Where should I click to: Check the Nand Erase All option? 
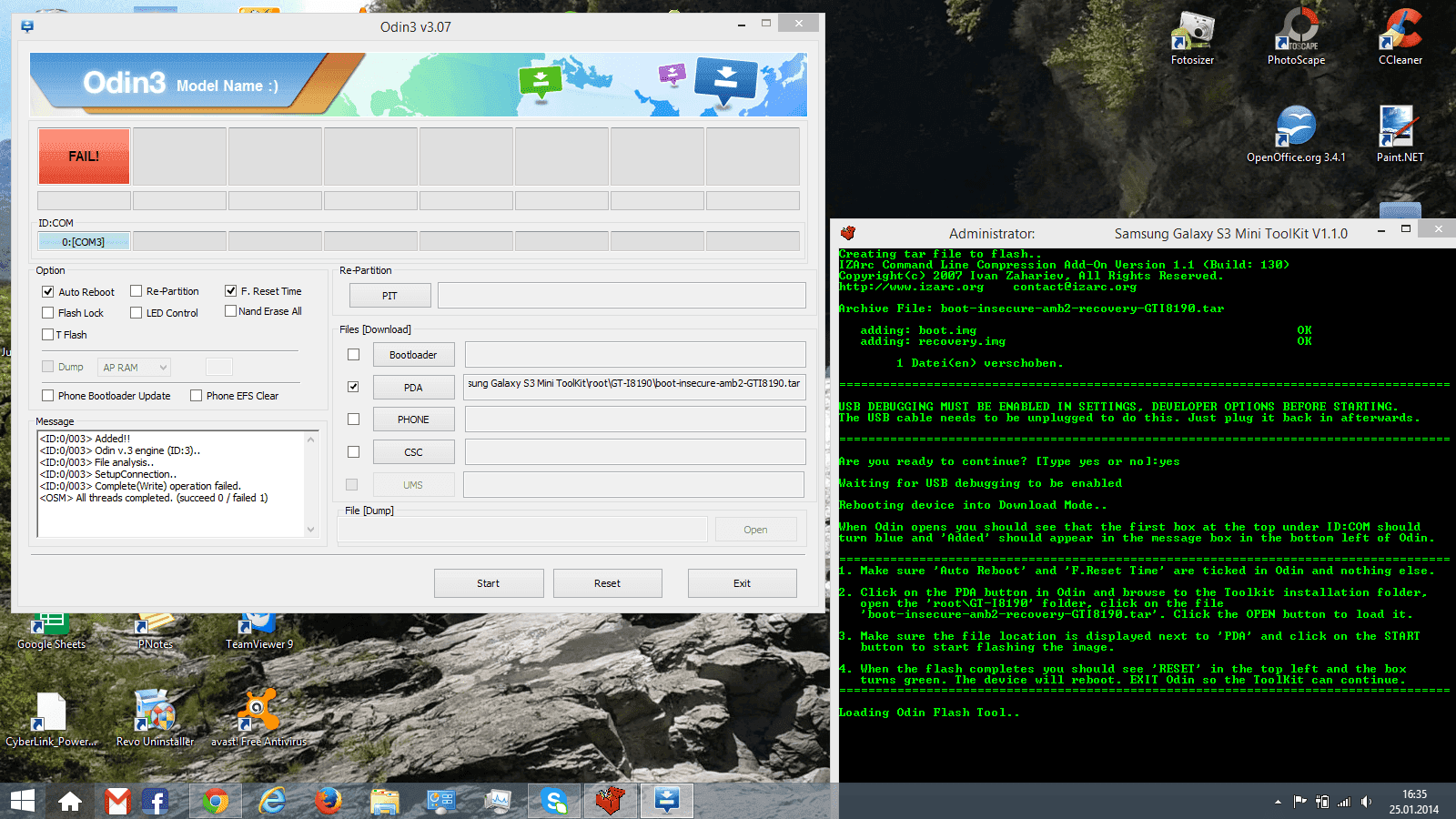pos(231,311)
